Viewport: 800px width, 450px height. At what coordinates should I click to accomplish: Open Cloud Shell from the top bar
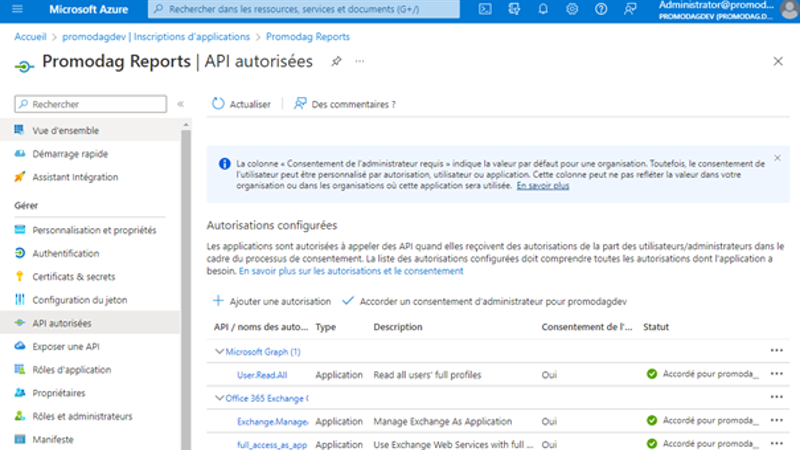tap(485, 10)
